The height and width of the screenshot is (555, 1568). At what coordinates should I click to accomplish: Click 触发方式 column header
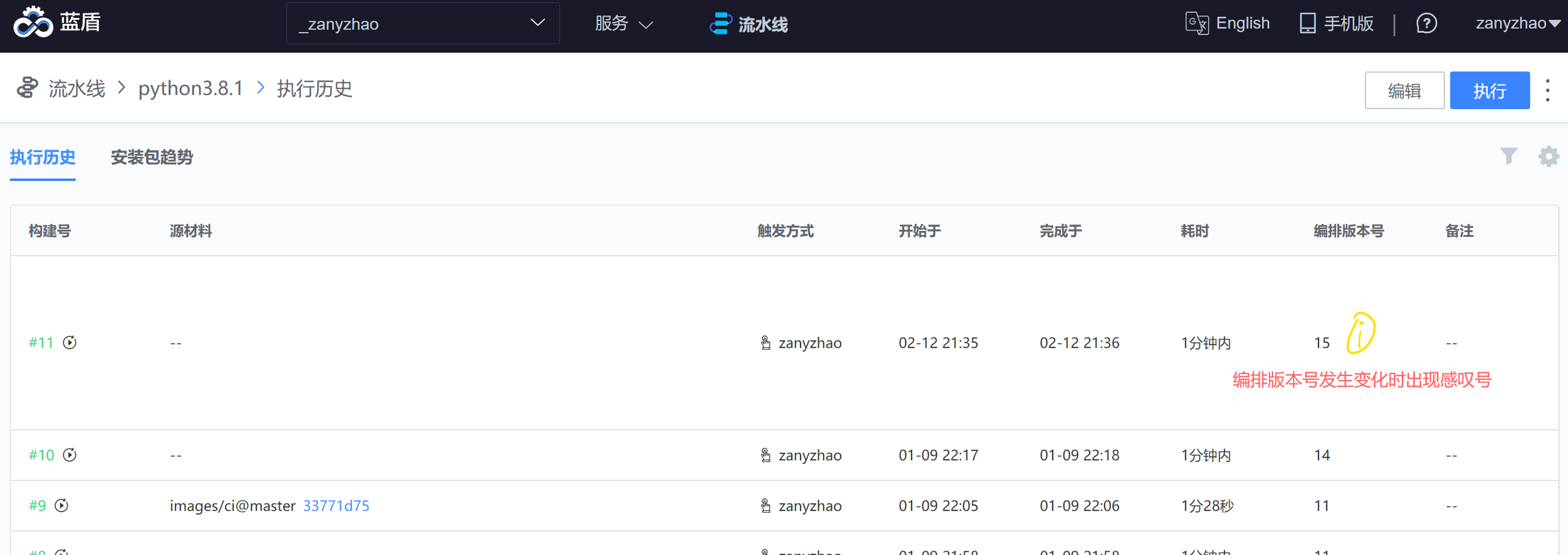(x=785, y=231)
